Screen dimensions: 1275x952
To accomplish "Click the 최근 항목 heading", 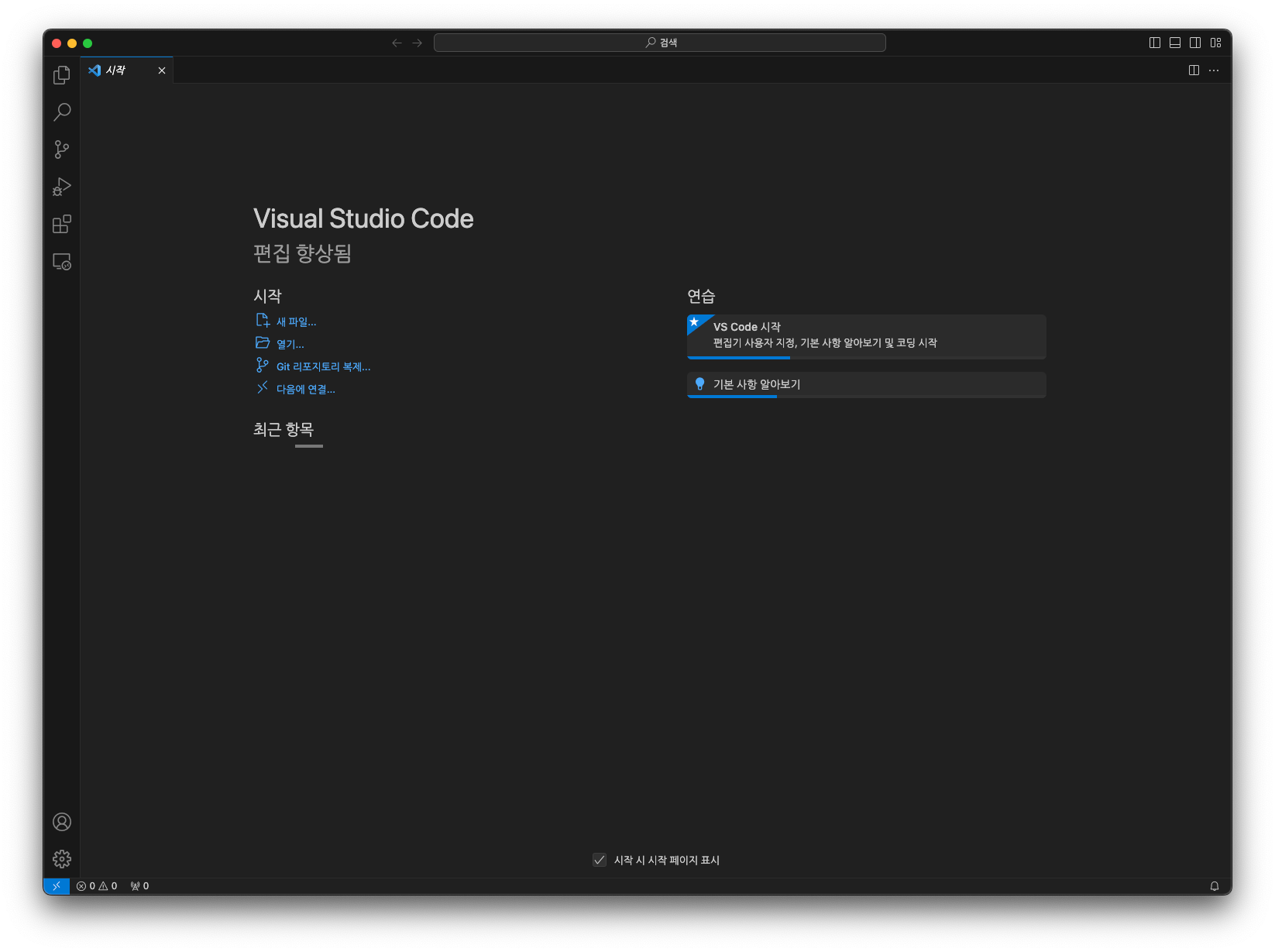I will coord(284,429).
